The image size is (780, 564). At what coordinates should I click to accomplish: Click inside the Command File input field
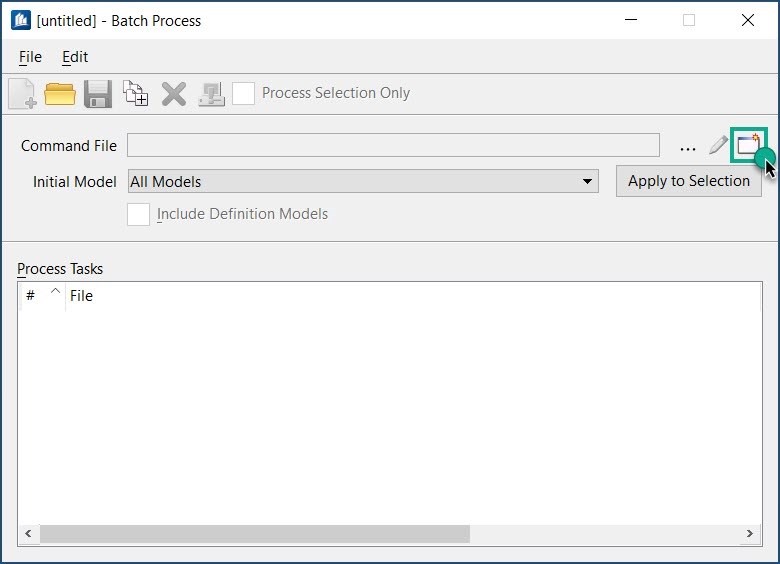tap(393, 145)
